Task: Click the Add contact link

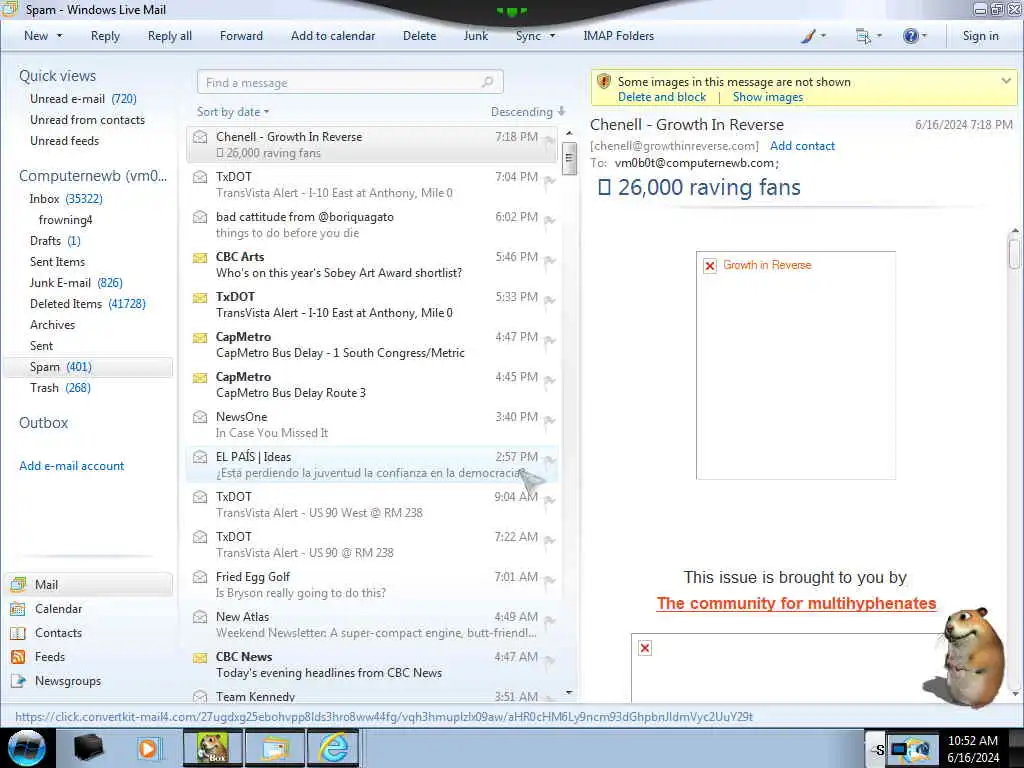Action: tap(802, 146)
